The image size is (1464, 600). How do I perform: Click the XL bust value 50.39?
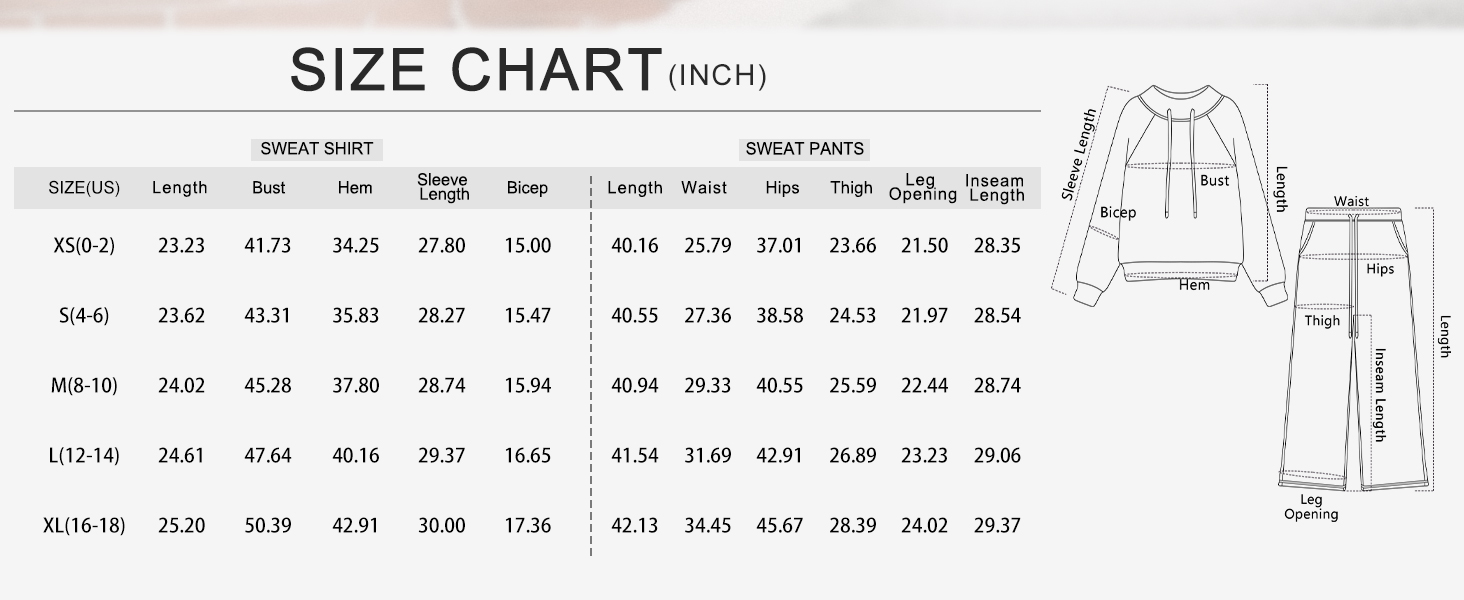click(x=268, y=525)
